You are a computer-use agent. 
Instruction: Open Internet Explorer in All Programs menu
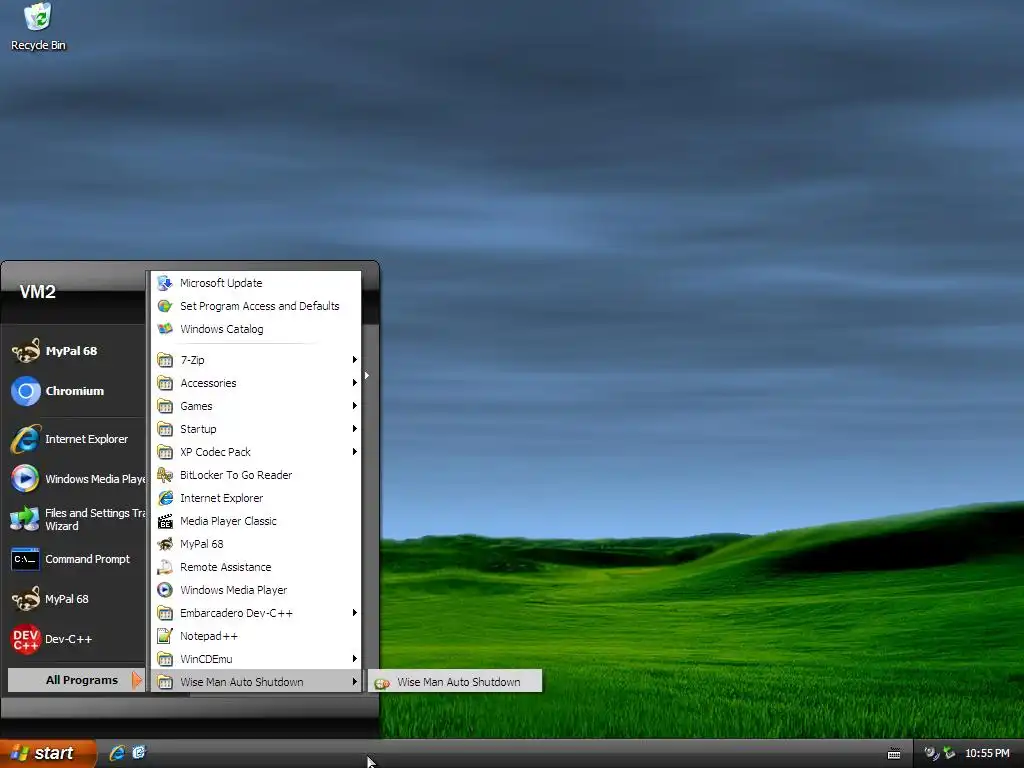pyautogui.click(x=256, y=498)
